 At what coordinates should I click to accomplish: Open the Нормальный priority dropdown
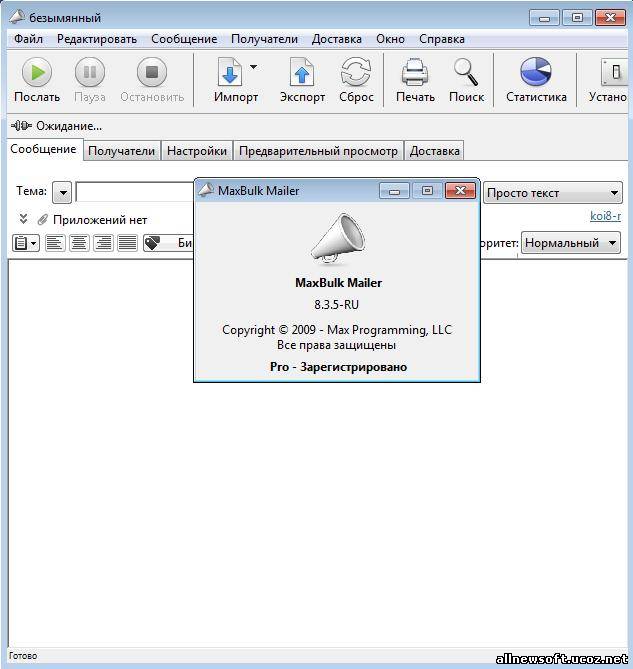571,243
